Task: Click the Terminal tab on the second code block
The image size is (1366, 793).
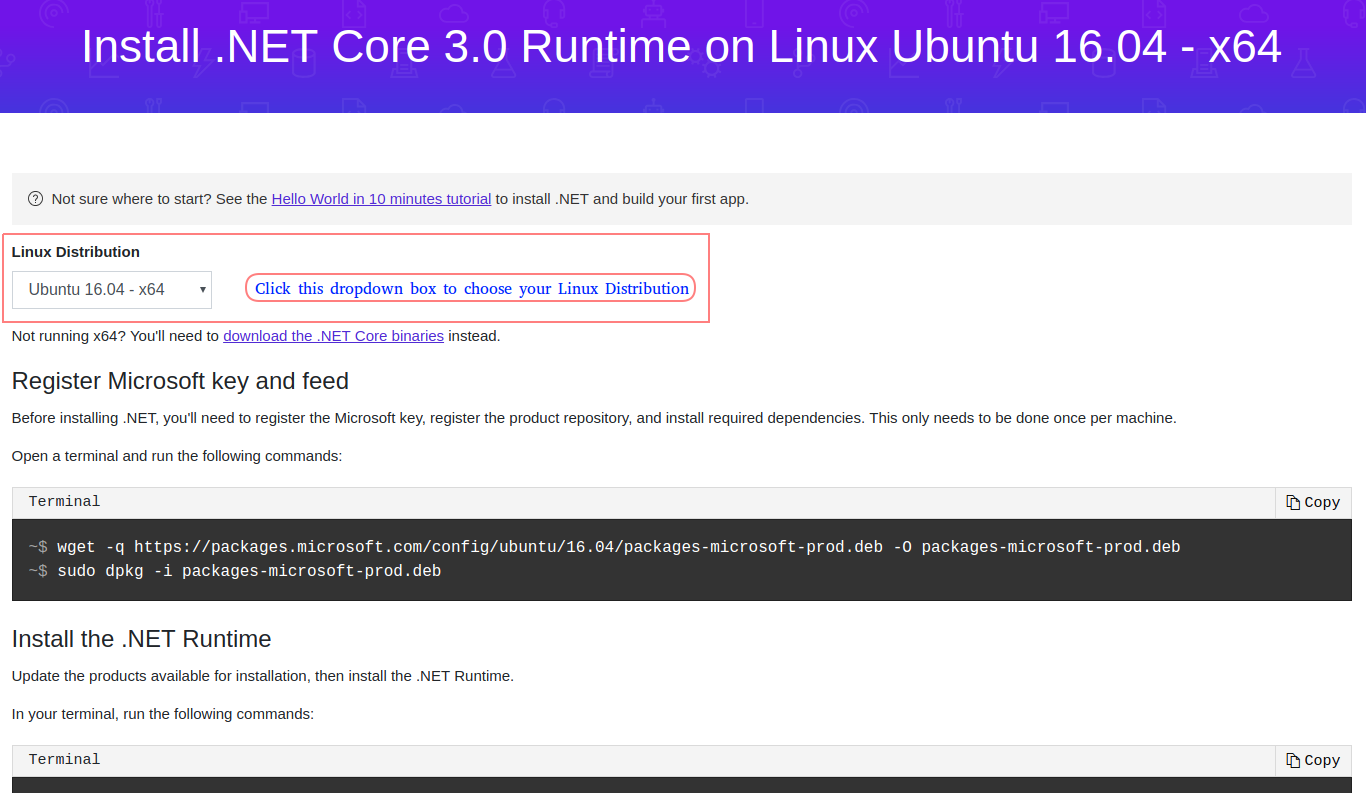Action: click(64, 759)
